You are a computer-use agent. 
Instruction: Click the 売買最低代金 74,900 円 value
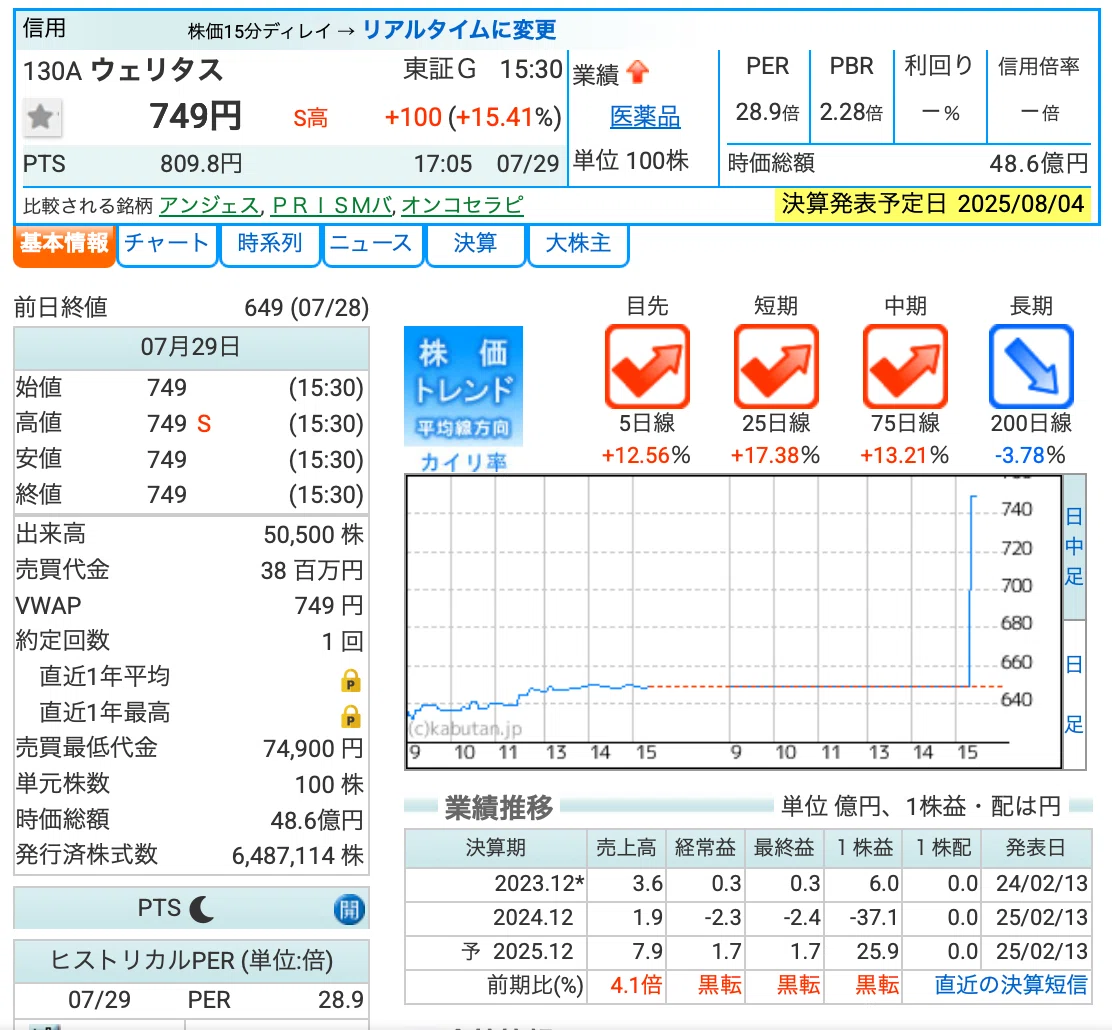[x=313, y=748]
